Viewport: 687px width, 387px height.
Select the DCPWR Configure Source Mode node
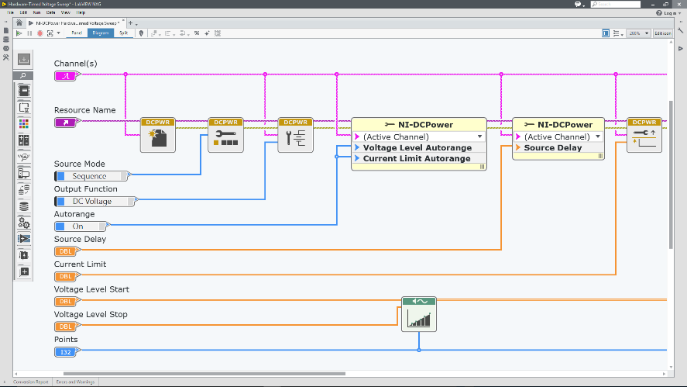pos(226,135)
